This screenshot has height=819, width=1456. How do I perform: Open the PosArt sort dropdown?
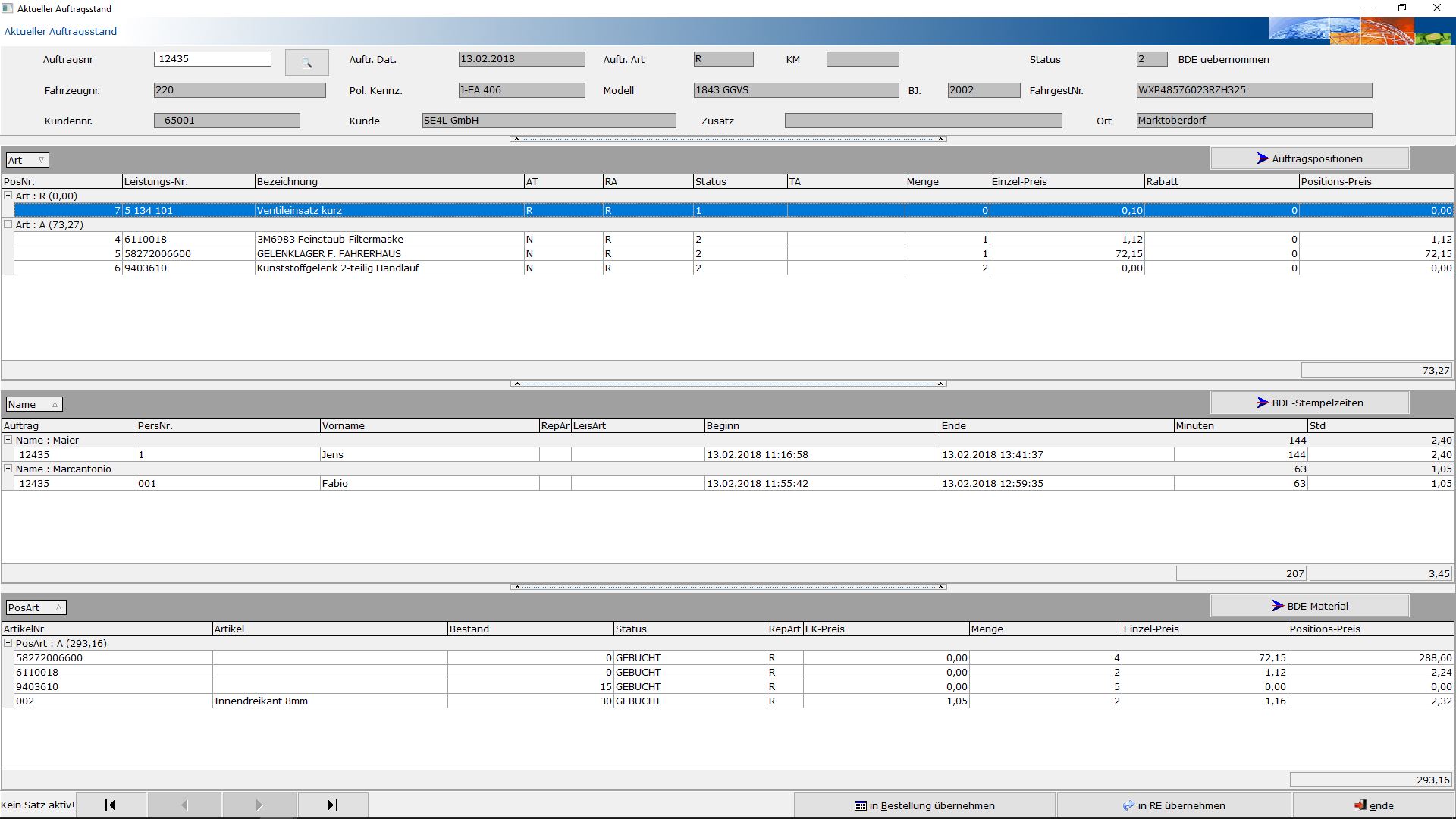tap(58, 607)
